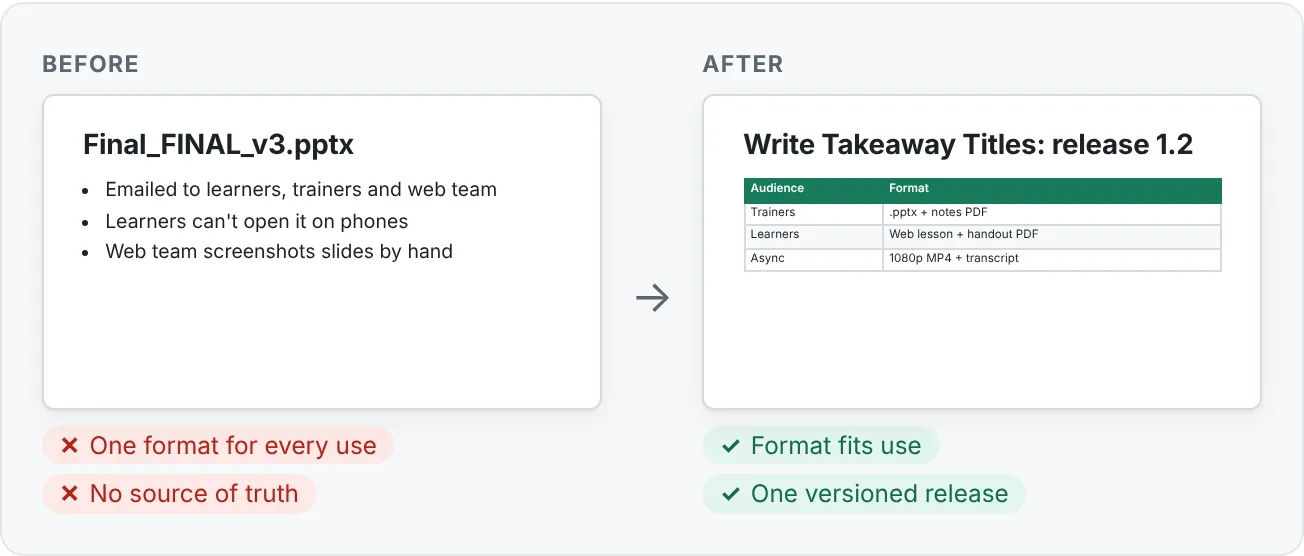Select title 'Write Takeaway Titles: release 1.2'
This screenshot has height=556, width=1304.
coord(969,145)
